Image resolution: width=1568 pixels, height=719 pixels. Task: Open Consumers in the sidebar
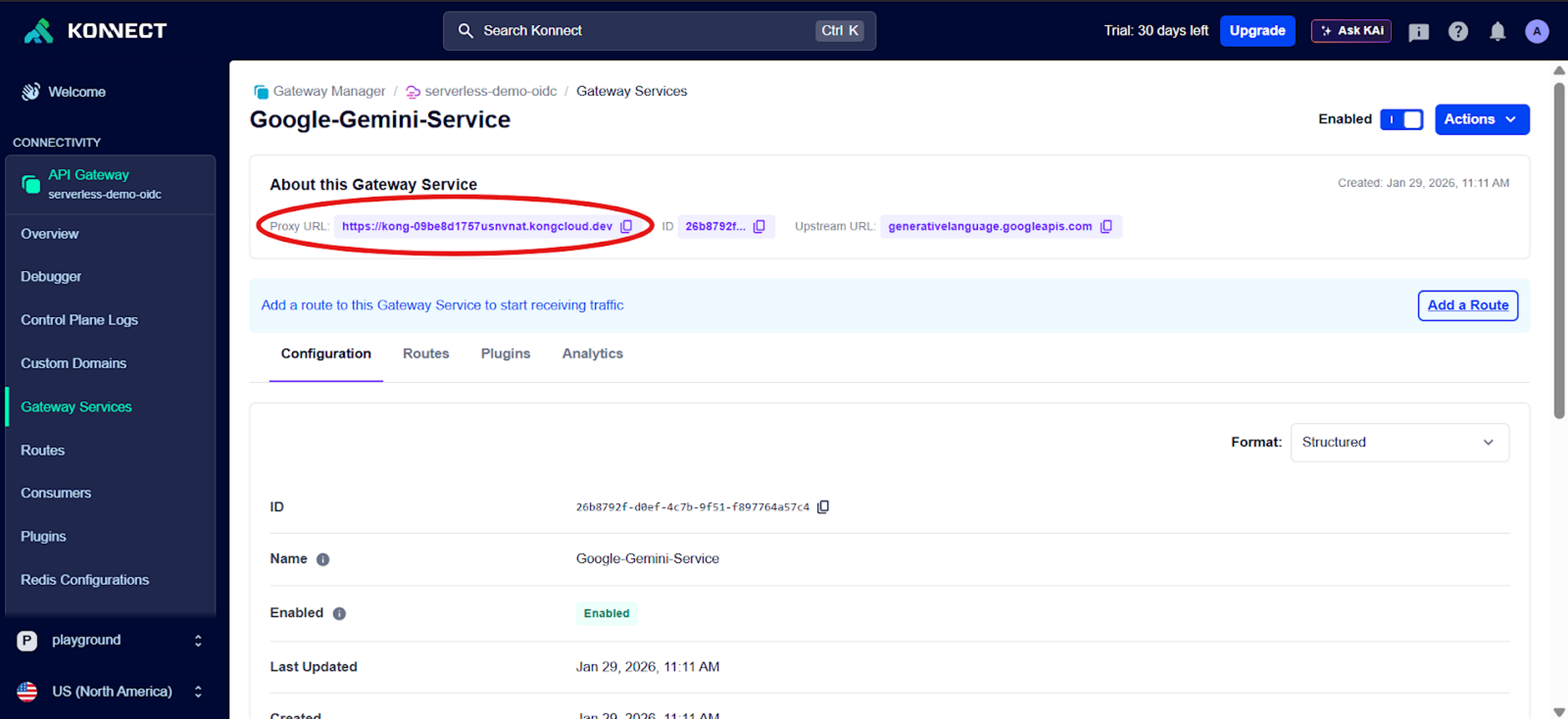[x=56, y=493]
